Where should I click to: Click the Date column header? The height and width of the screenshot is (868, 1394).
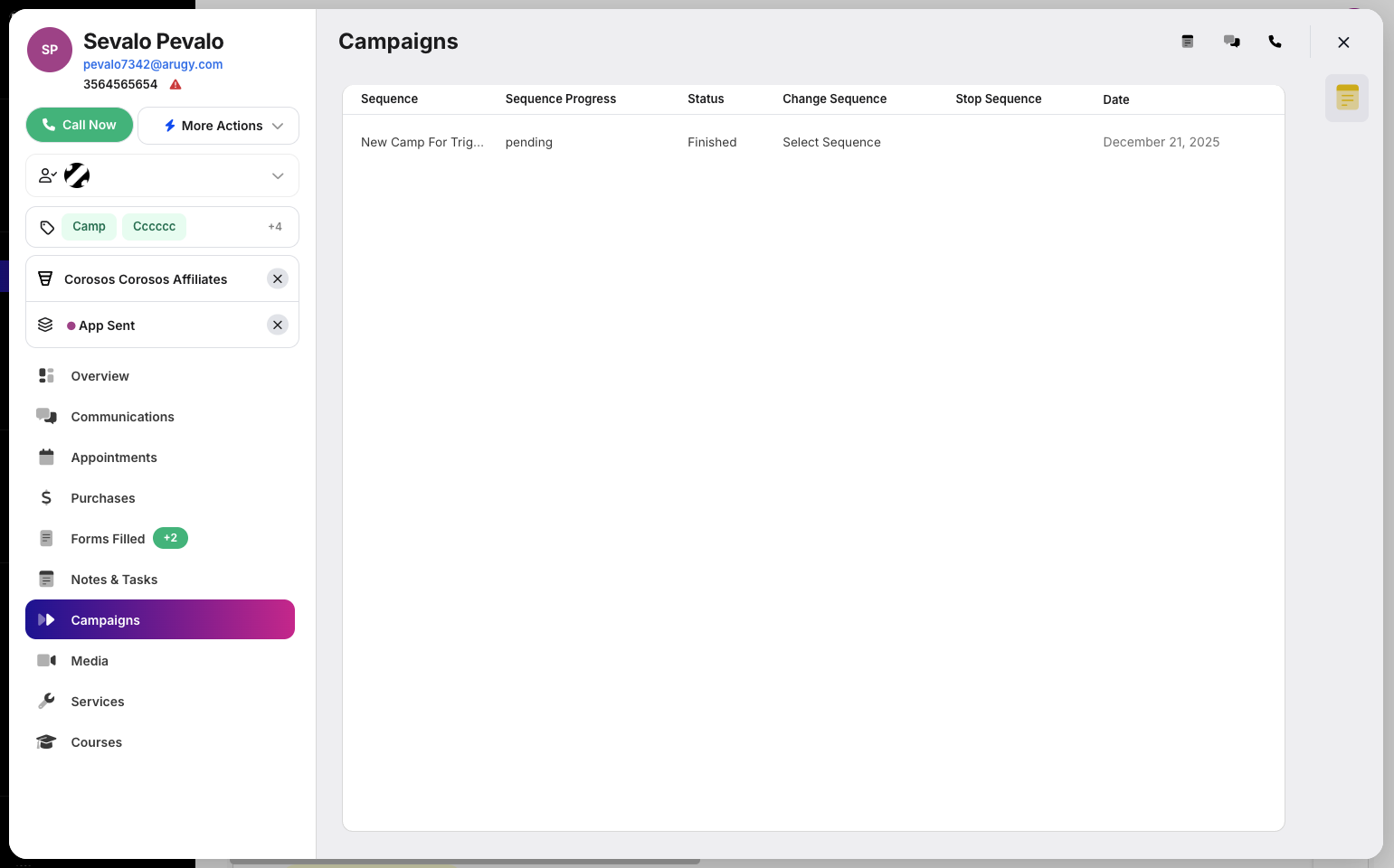[1116, 99]
